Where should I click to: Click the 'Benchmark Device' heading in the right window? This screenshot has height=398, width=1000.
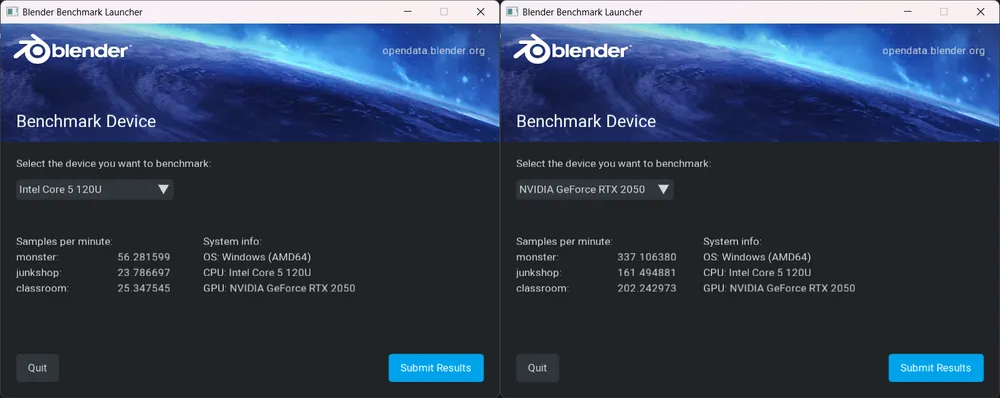586,121
